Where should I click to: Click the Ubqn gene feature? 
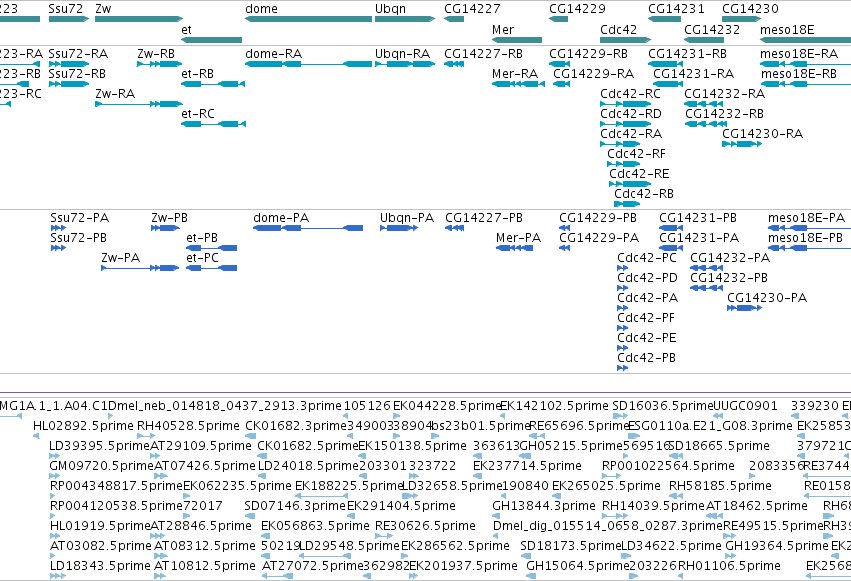click(x=405, y=19)
